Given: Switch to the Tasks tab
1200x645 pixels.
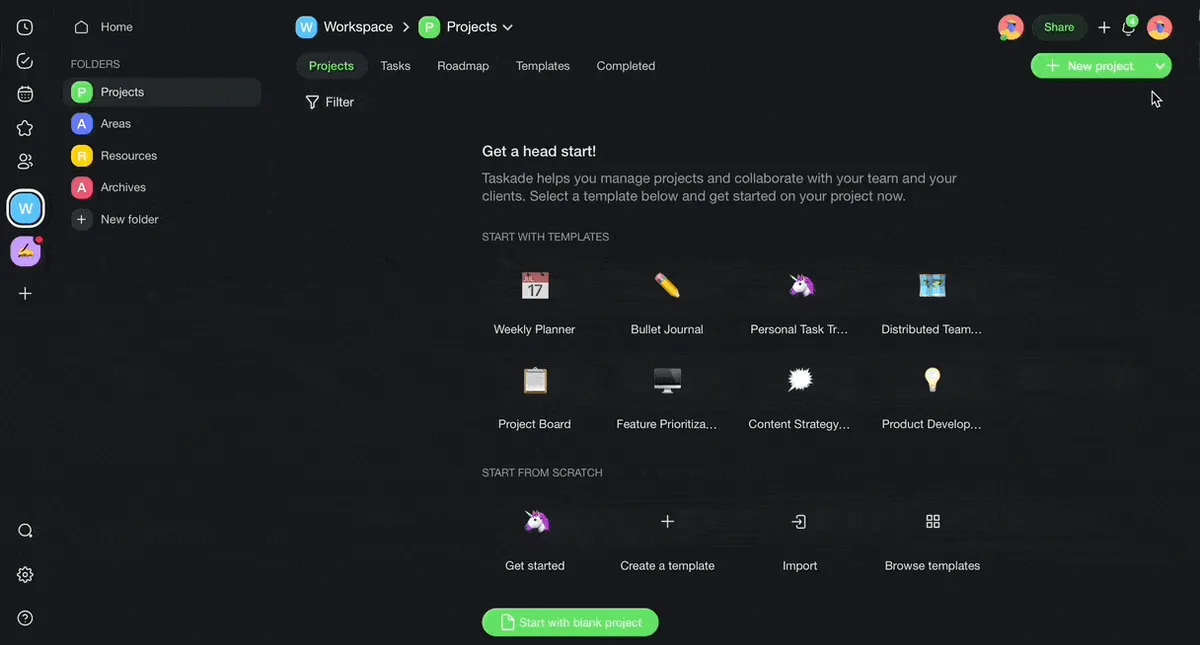Looking at the screenshot, I should point(395,66).
